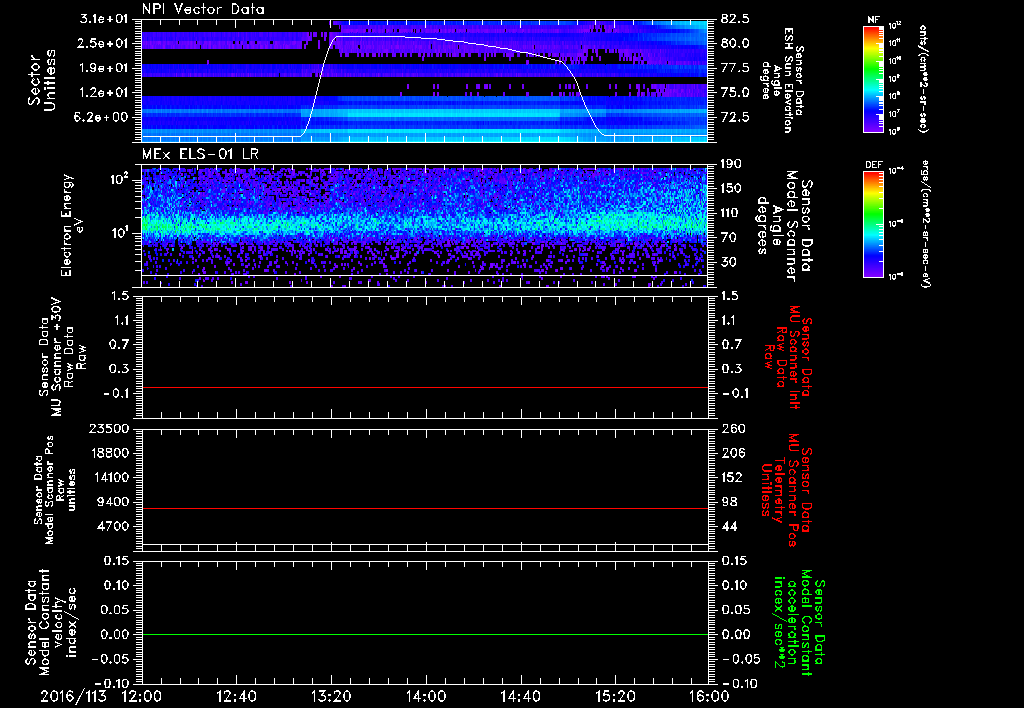Click the white sun elevation curve

point(424,38)
